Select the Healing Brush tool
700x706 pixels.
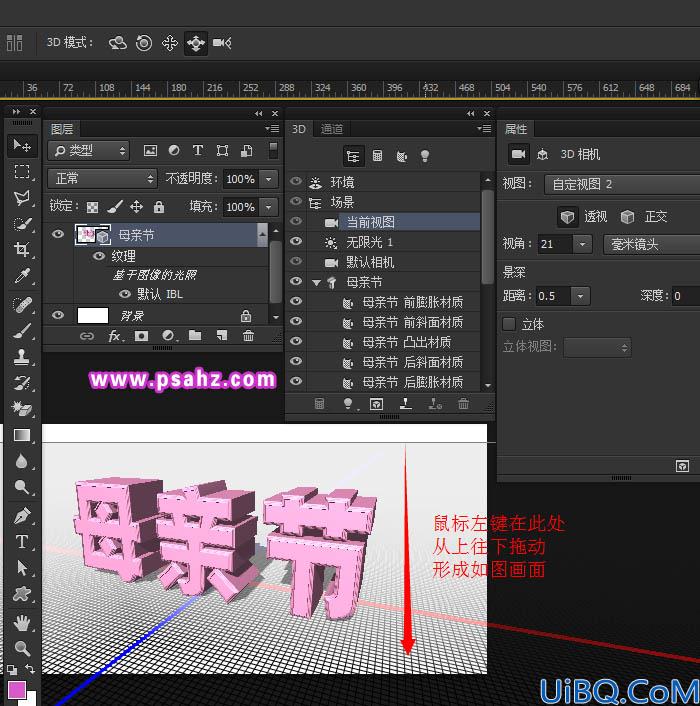coord(22,305)
